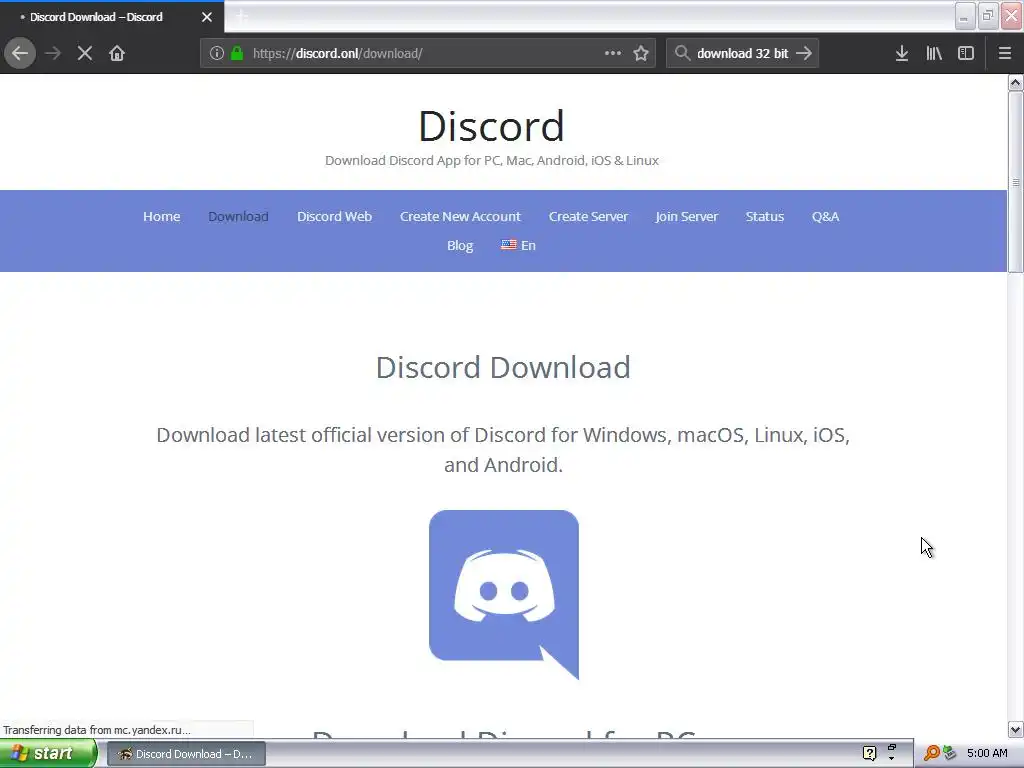Check the Status page link
Image resolution: width=1024 pixels, height=768 pixels.
[x=765, y=216]
